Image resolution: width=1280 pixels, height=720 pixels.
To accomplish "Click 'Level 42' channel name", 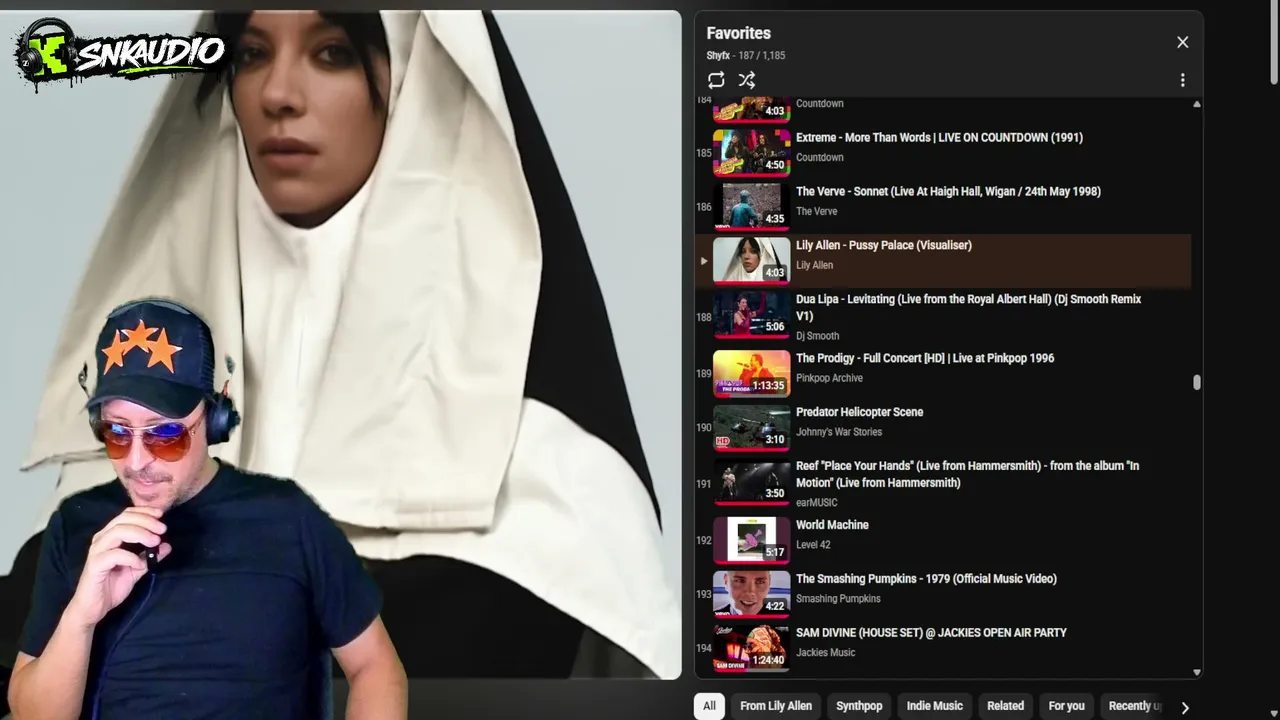I will pyautogui.click(x=813, y=545).
